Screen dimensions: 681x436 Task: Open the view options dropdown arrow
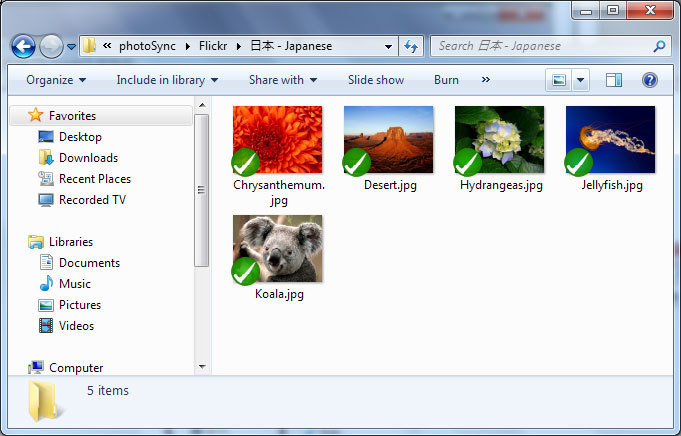tap(581, 80)
